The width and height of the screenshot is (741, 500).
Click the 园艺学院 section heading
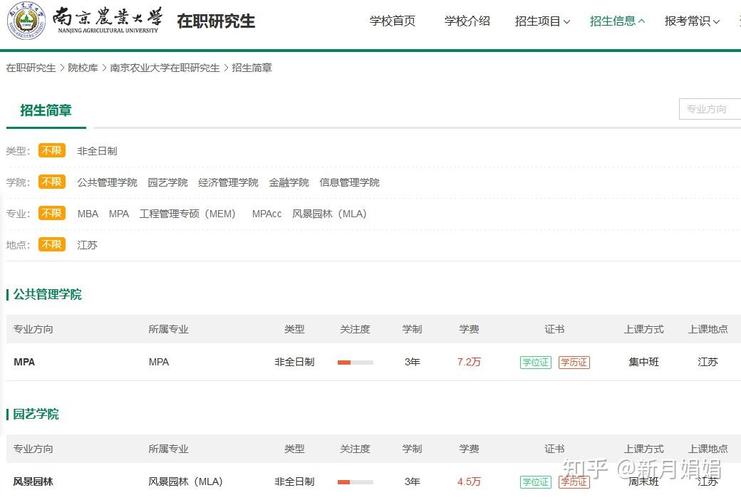[35, 414]
